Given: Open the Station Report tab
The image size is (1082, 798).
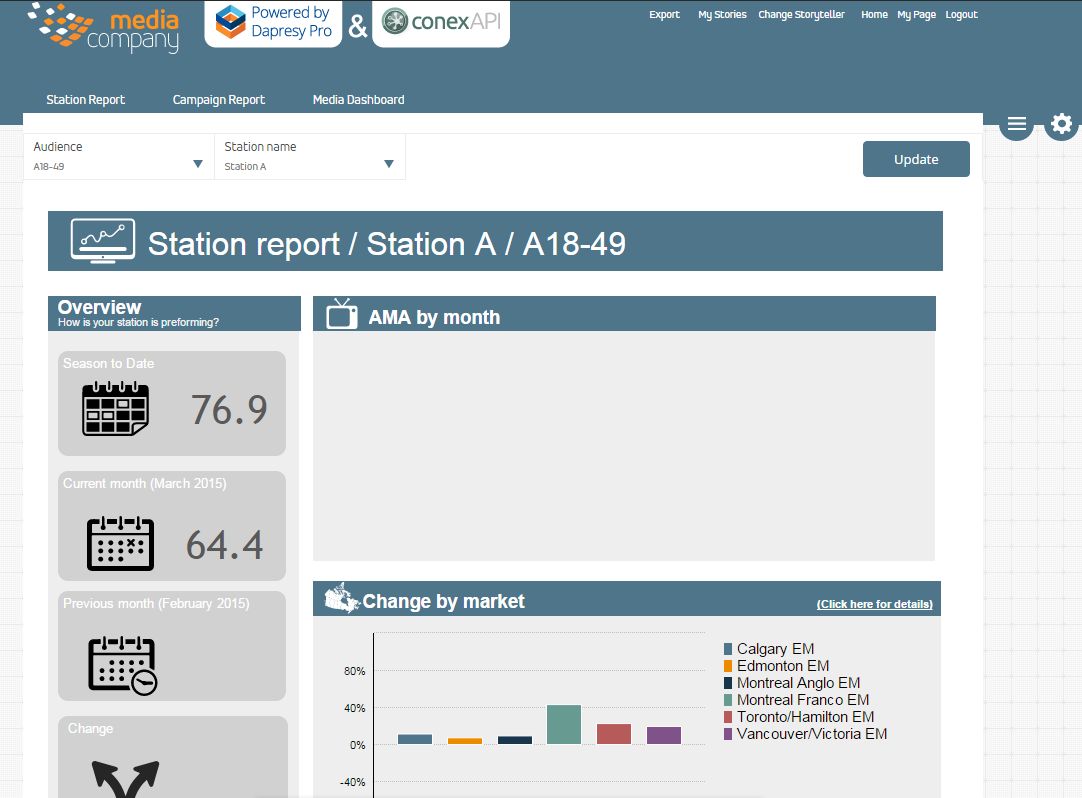Looking at the screenshot, I should click(86, 99).
